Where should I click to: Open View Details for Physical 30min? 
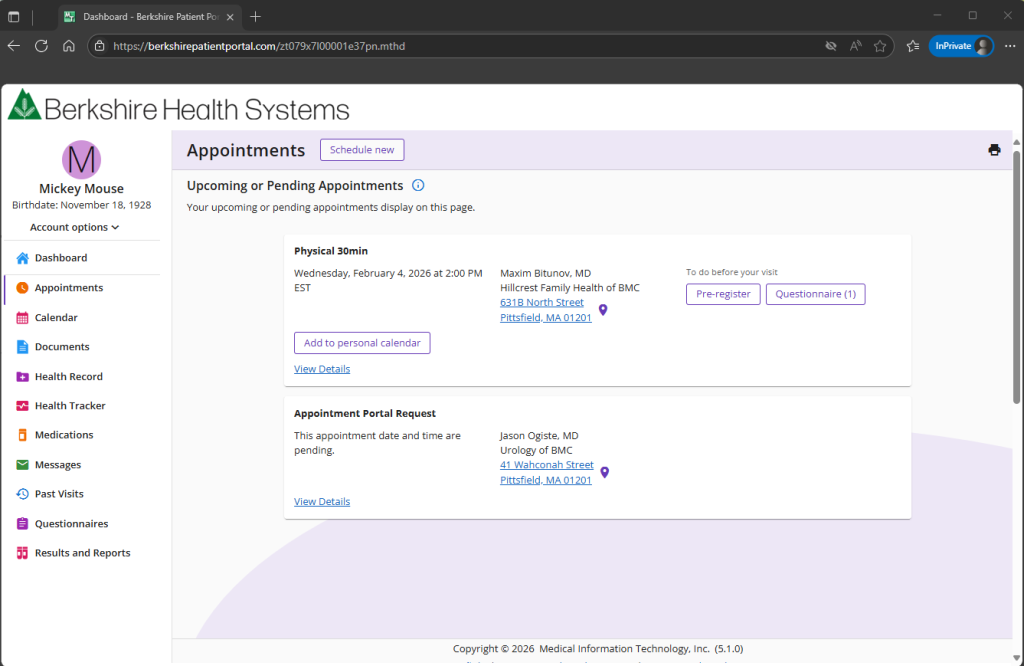[322, 369]
